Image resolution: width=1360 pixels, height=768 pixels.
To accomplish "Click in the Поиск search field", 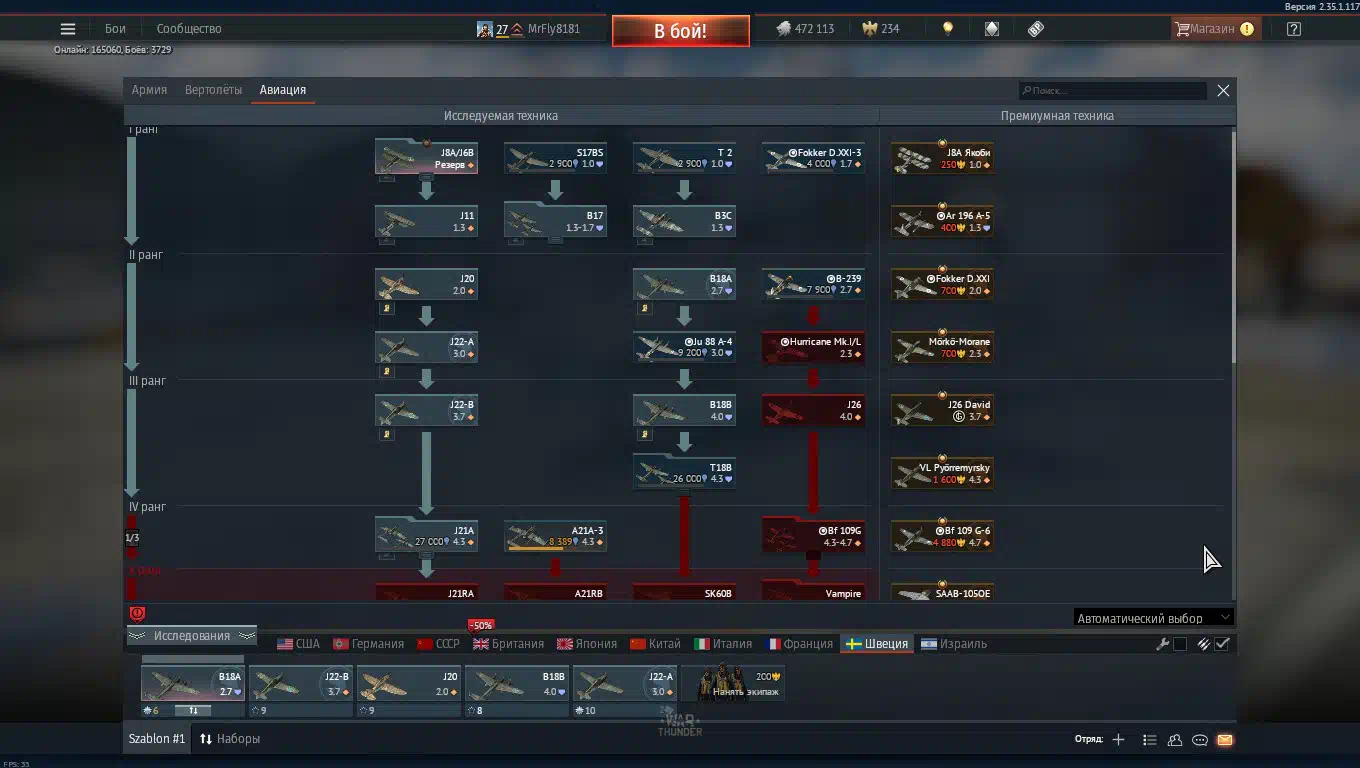I will [1113, 90].
